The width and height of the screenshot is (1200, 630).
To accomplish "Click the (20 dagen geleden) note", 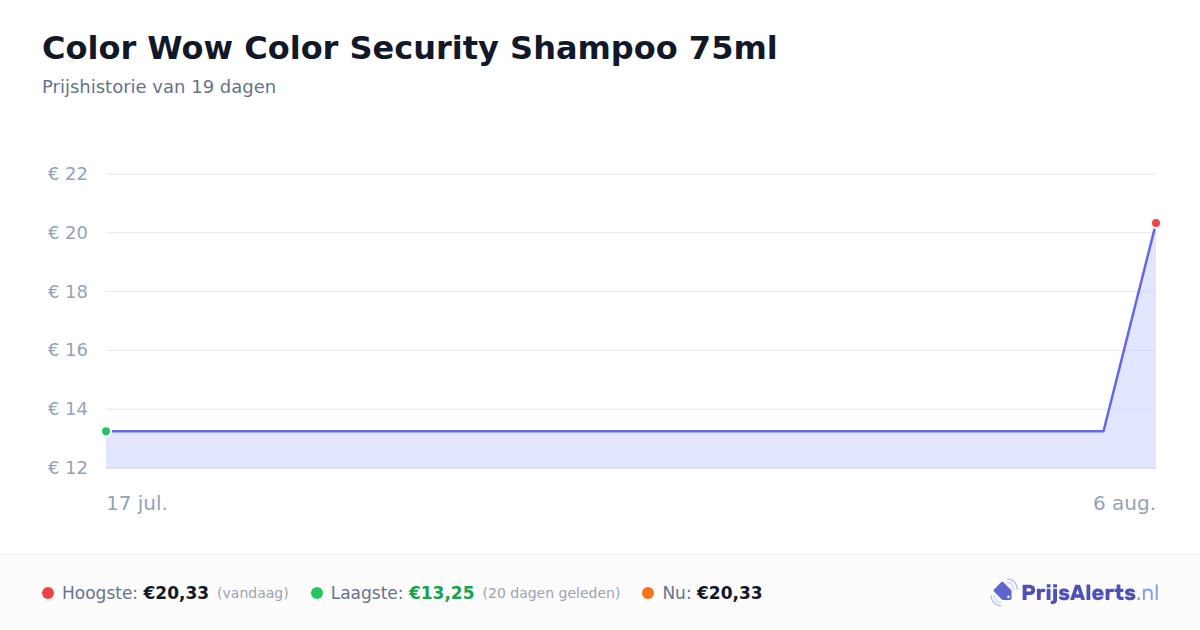I will (551, 593).
